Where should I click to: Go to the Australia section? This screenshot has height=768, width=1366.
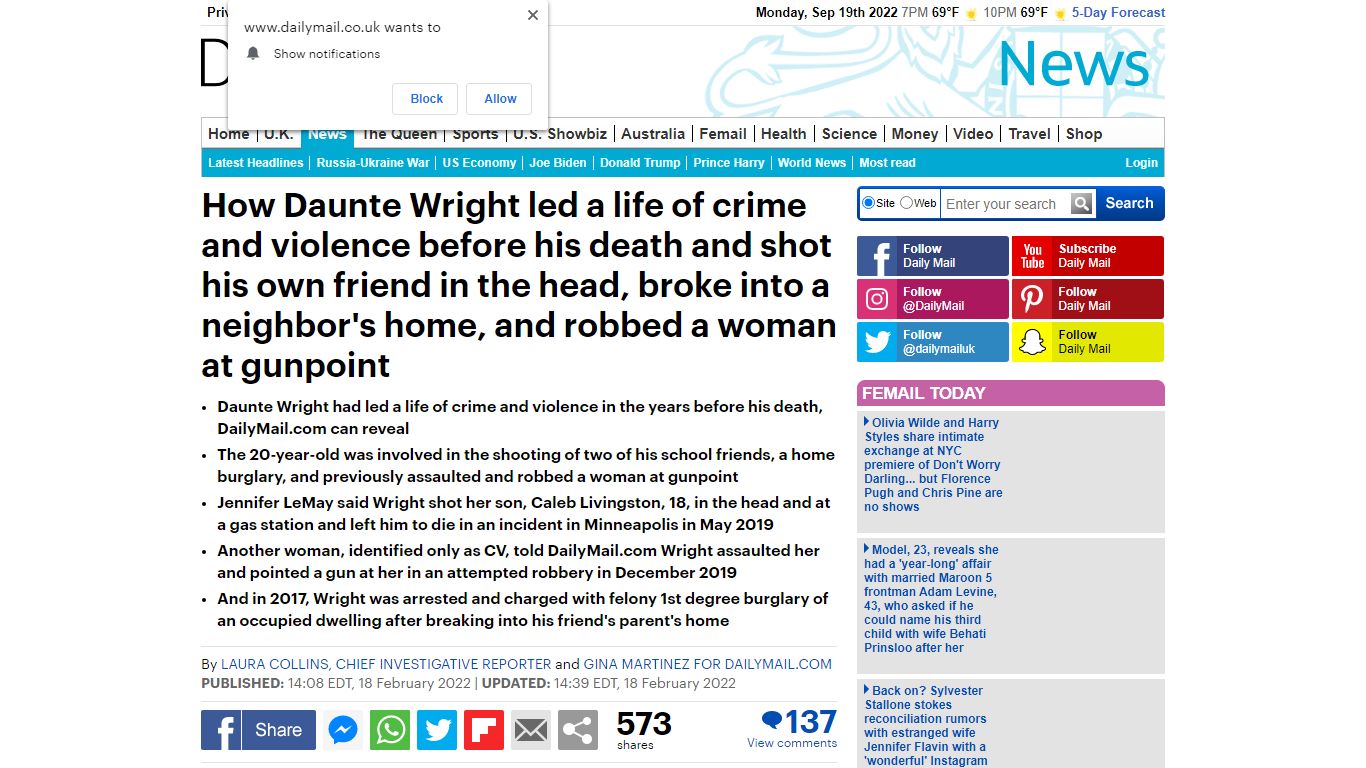653,134
